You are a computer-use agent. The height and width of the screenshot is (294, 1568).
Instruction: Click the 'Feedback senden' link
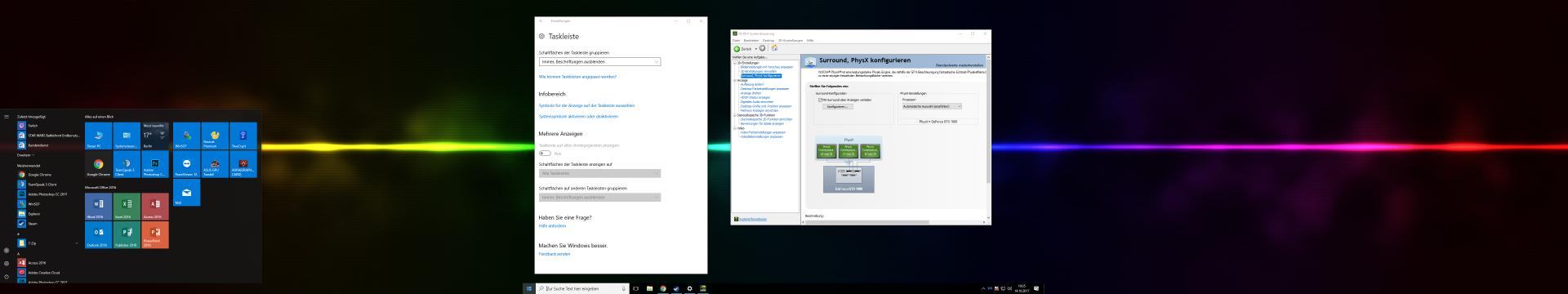coord(555,254)
